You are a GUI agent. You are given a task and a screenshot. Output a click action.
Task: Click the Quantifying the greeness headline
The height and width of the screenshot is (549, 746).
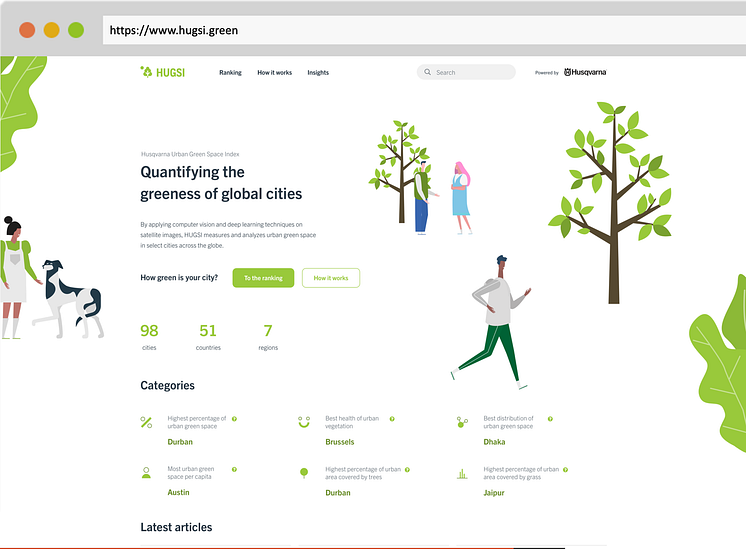(x=221, y=183)
